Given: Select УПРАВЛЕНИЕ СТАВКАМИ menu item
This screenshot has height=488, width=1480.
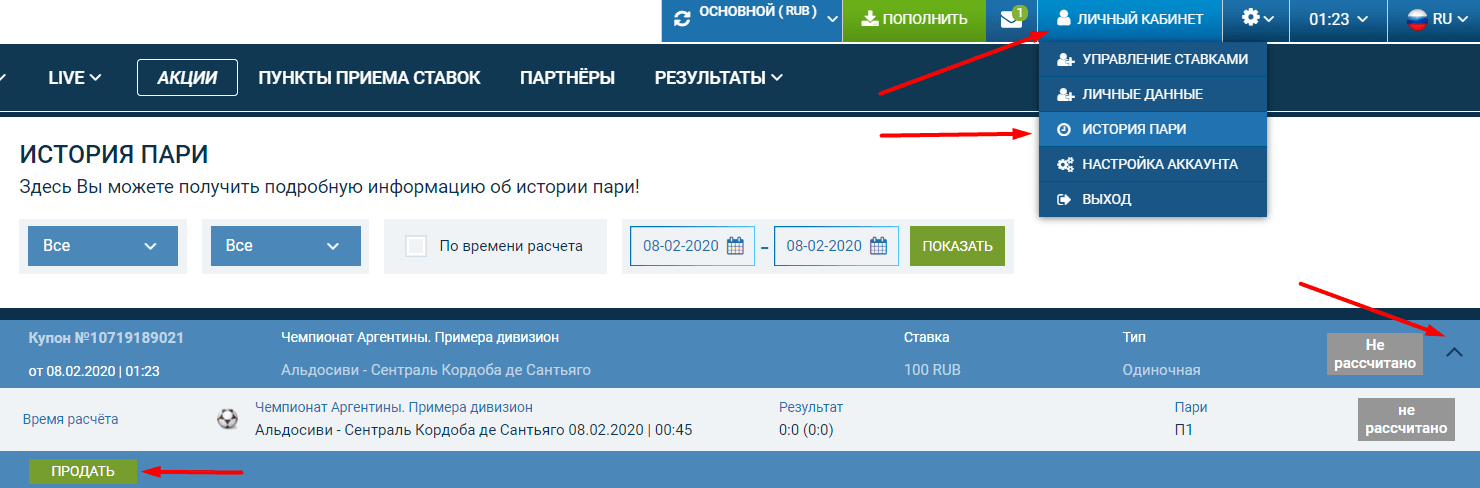Looking at the screenshot, I should (x=1153, y=59).
